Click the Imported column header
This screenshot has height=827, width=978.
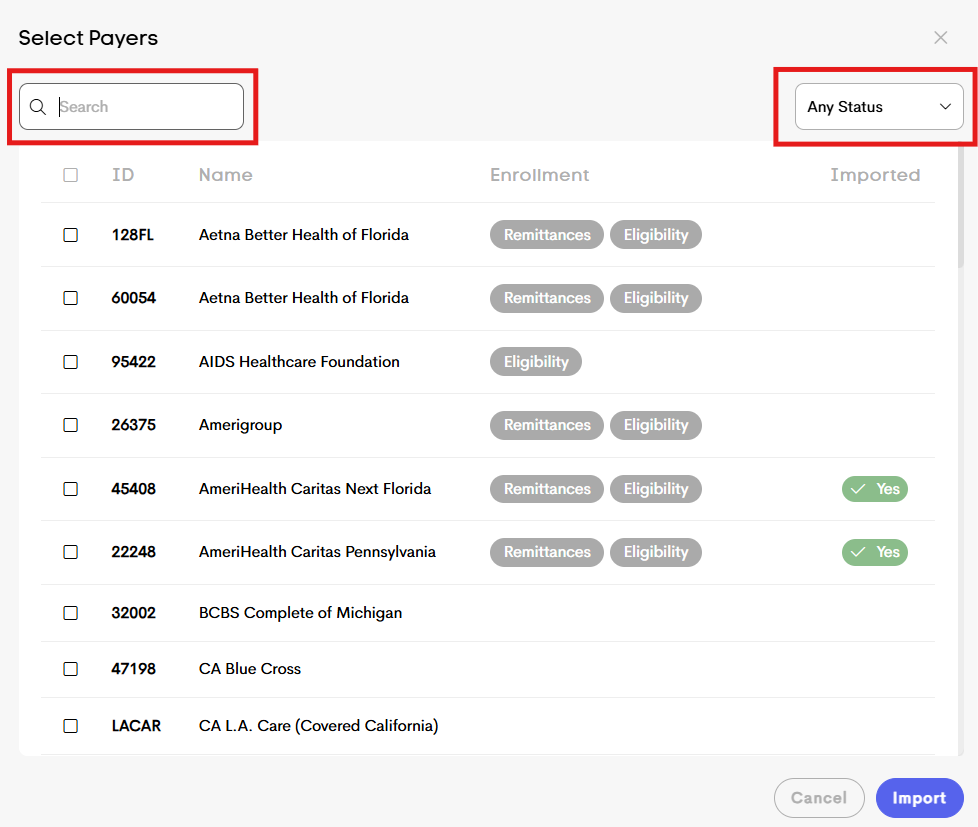click(875, 175)
